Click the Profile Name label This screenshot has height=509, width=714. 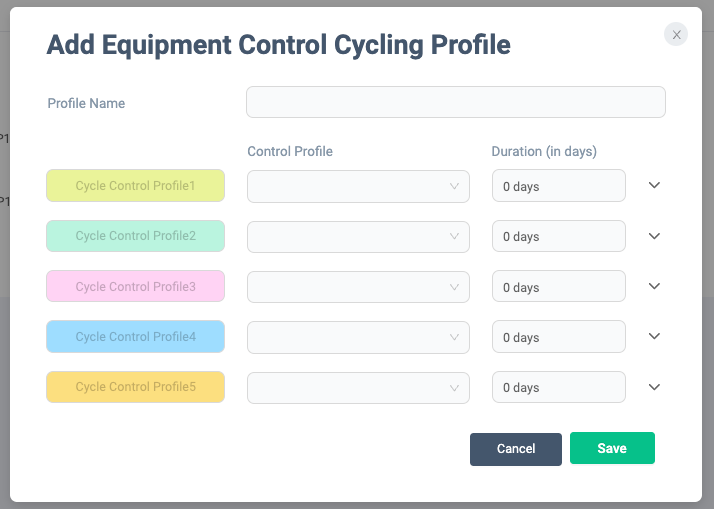[86, 103]
